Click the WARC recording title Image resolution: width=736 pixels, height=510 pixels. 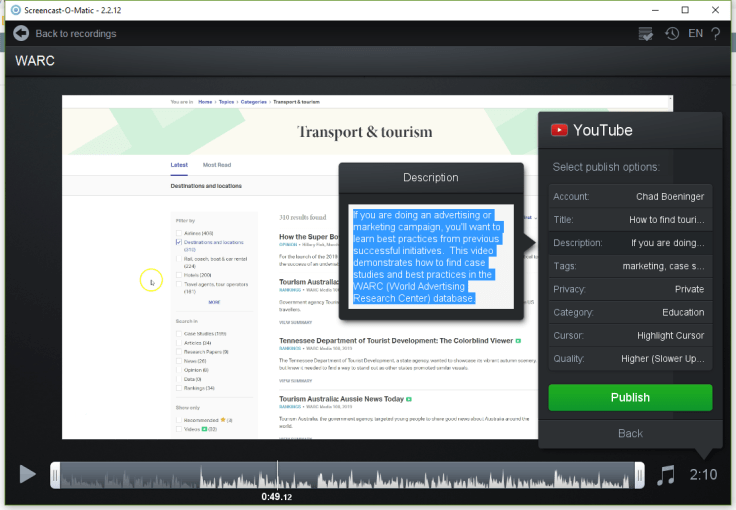[35, 61]
